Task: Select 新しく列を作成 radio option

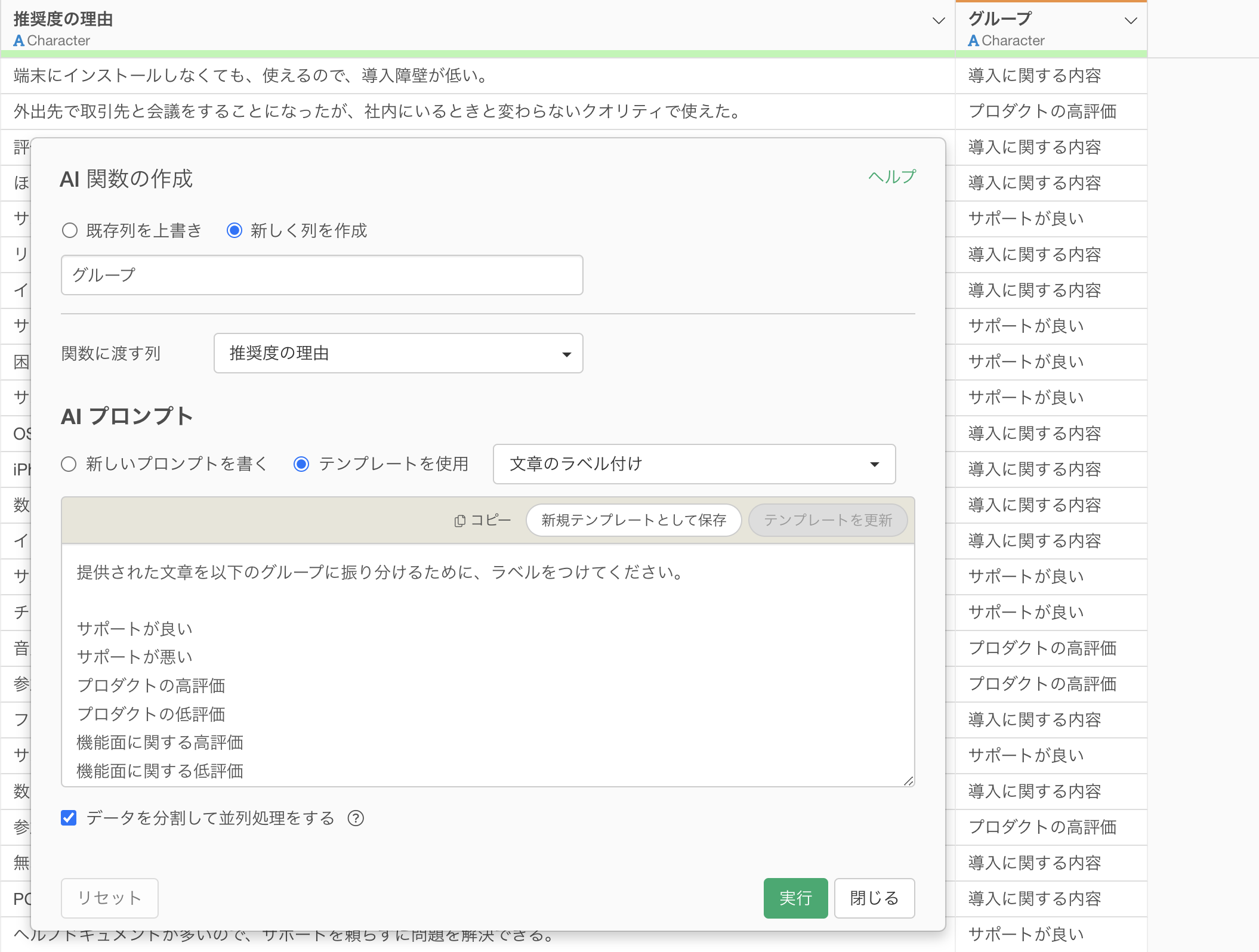Action: (x=234, y=230)
